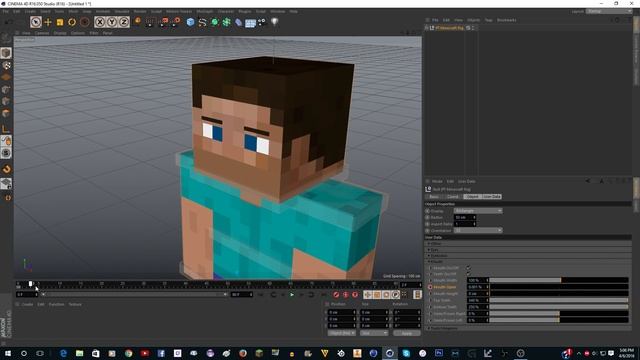The height and width of the screenshot is (360, 640).
Task: Open the Layout dropdown at top right
Action: (x=609, y=11)
